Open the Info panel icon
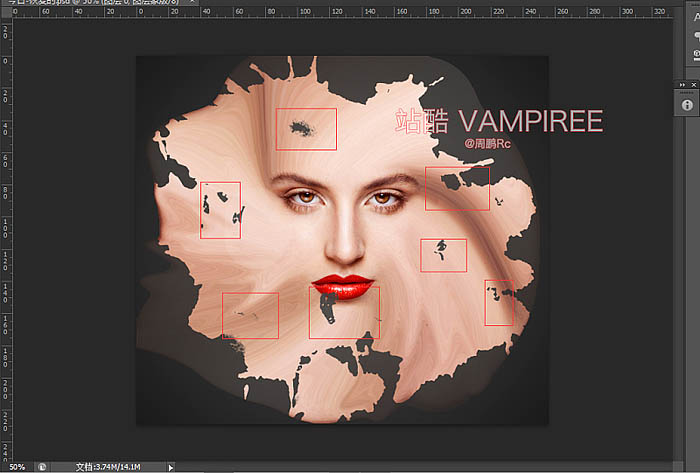This screenshot has height=473, width=700. click(688, 104)
